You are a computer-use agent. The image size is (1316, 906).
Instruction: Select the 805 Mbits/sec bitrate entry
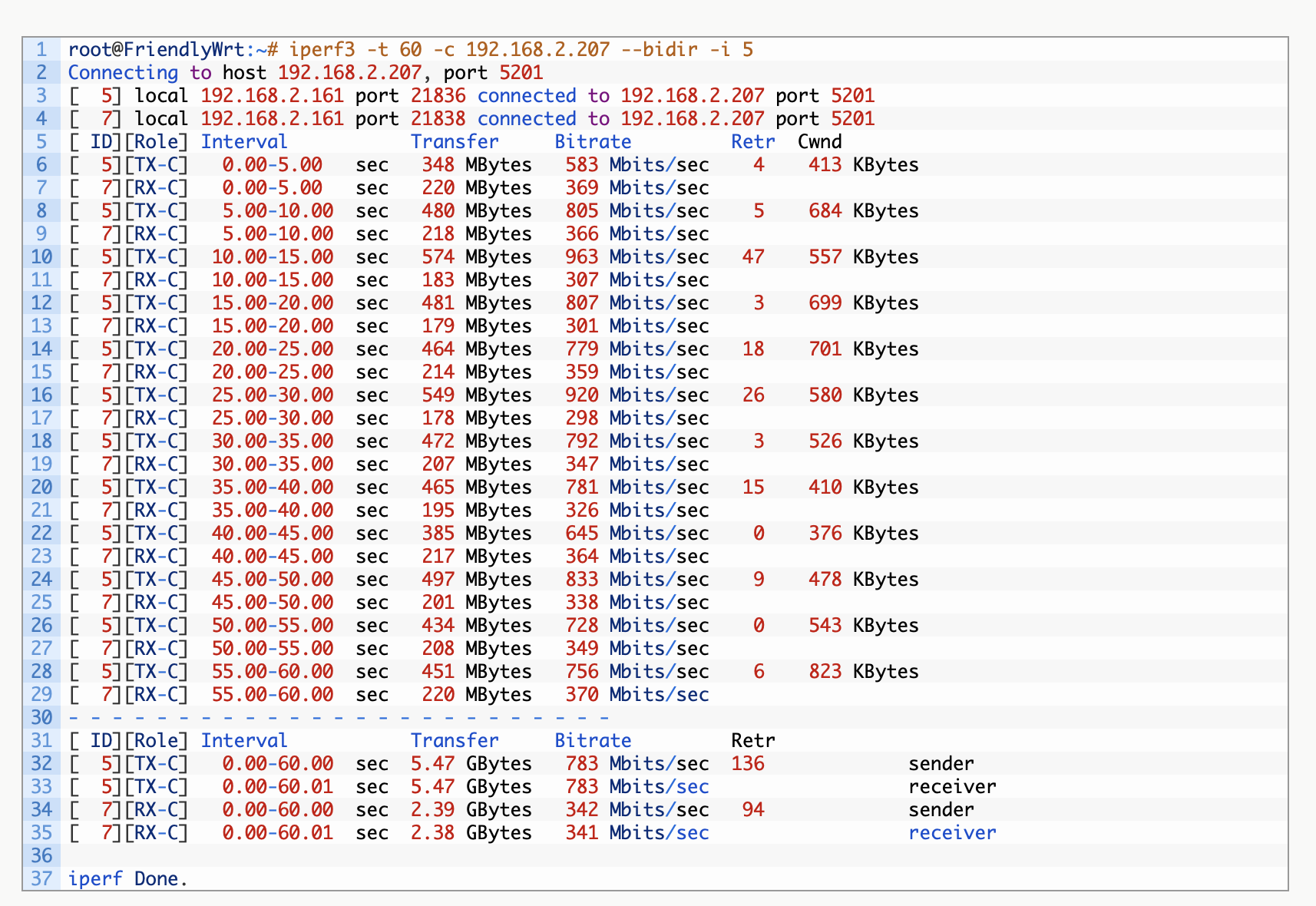(637, 211)
